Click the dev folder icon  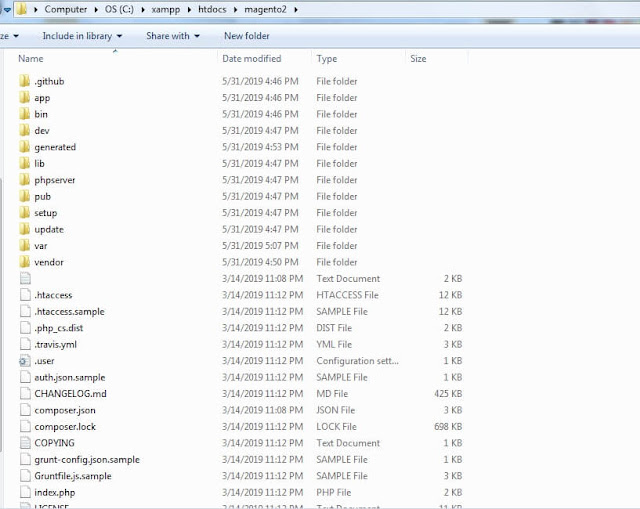coord(24,130)
